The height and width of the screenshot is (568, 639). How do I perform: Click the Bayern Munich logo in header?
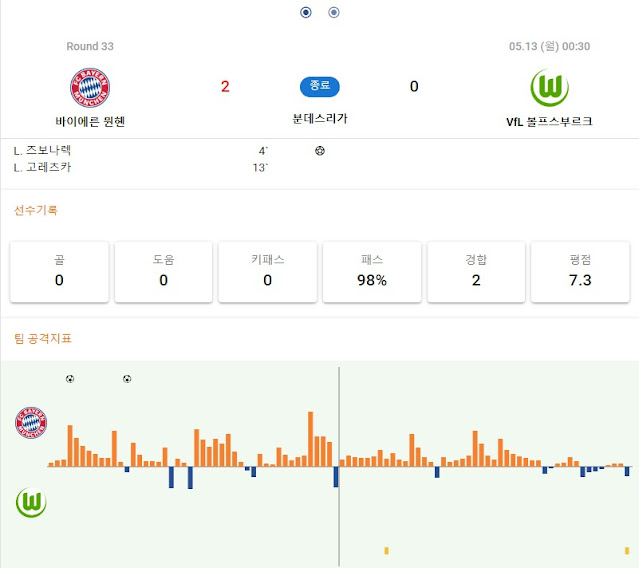pos(90,88)
